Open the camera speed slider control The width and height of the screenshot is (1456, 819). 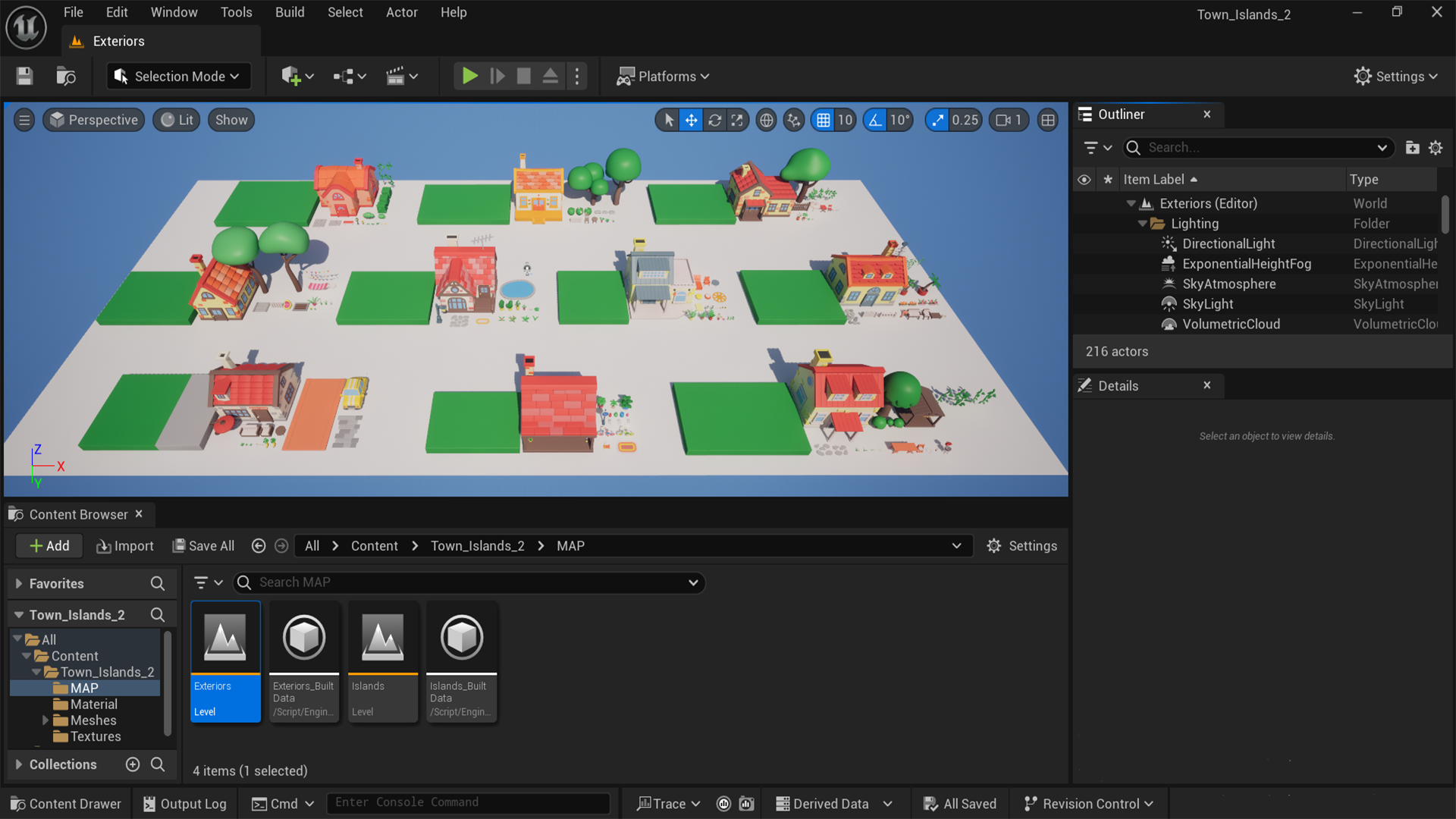coord(1009,120)
